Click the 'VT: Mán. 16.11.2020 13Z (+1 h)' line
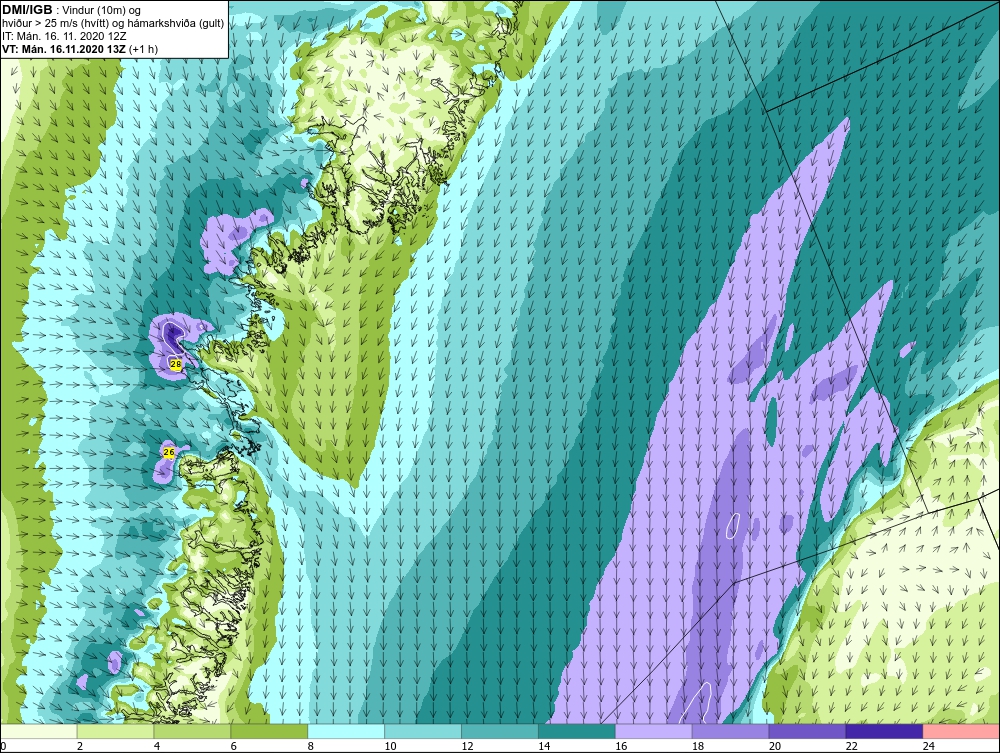This screenshot has height=753, width=1000. click(80, 49)
